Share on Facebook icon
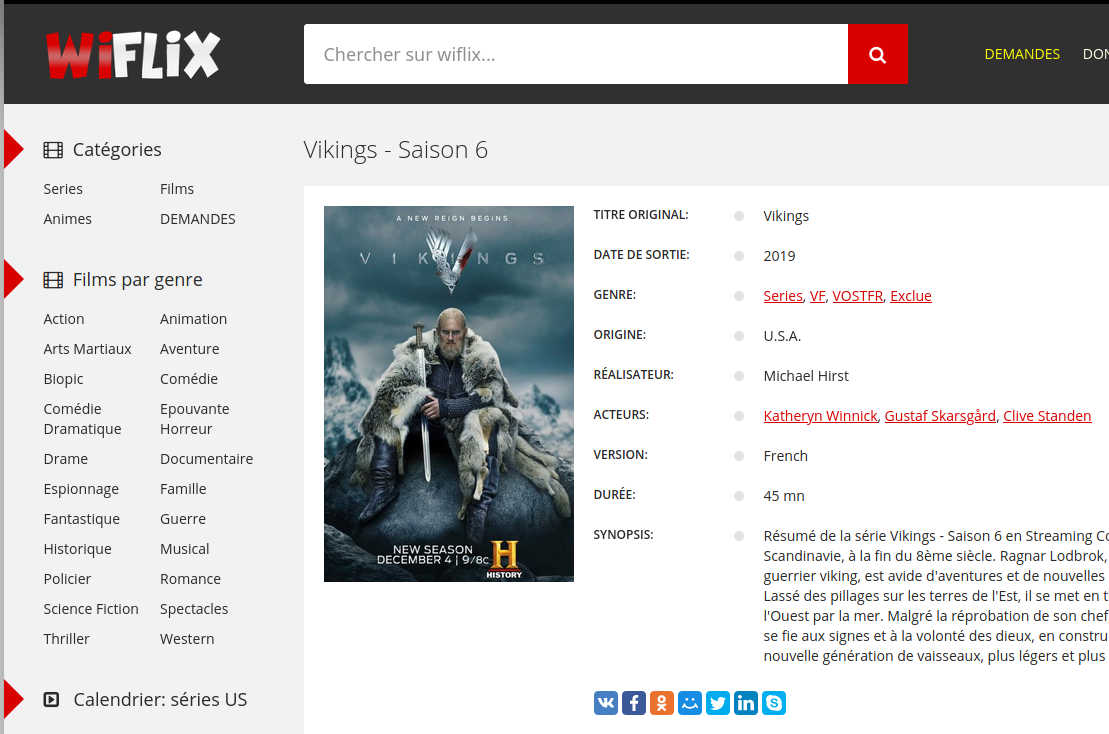Viewport: 1109px width, 734px height. click(x=634, y=703)
